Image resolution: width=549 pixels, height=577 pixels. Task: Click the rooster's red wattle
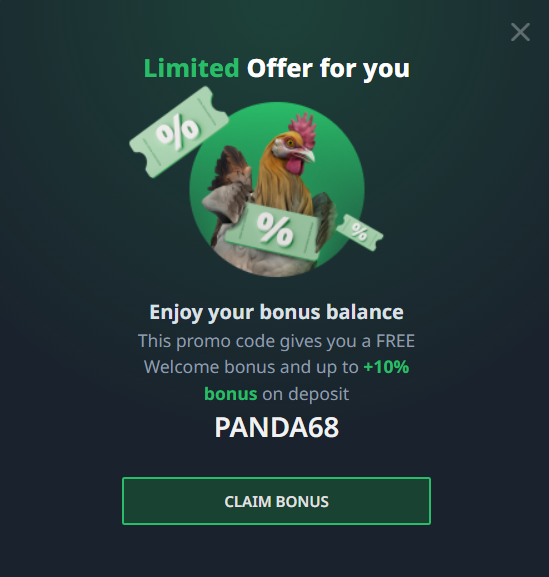tap(294, 164)
